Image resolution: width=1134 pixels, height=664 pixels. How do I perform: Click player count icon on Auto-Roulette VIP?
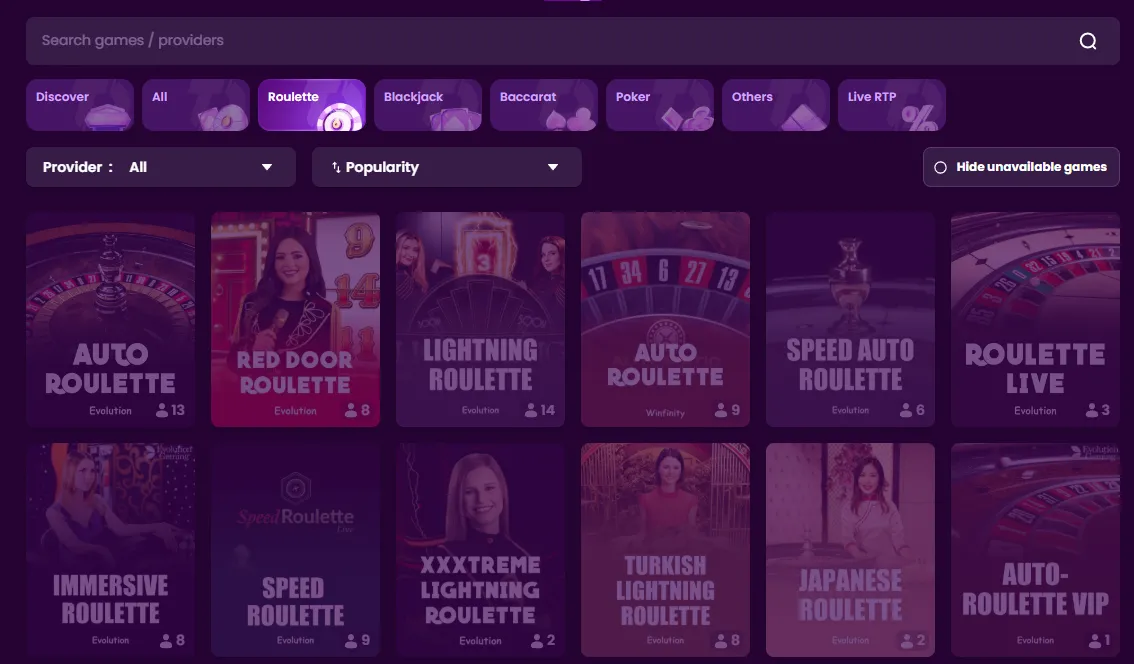pyautogui.click(x=1095, y=641)
